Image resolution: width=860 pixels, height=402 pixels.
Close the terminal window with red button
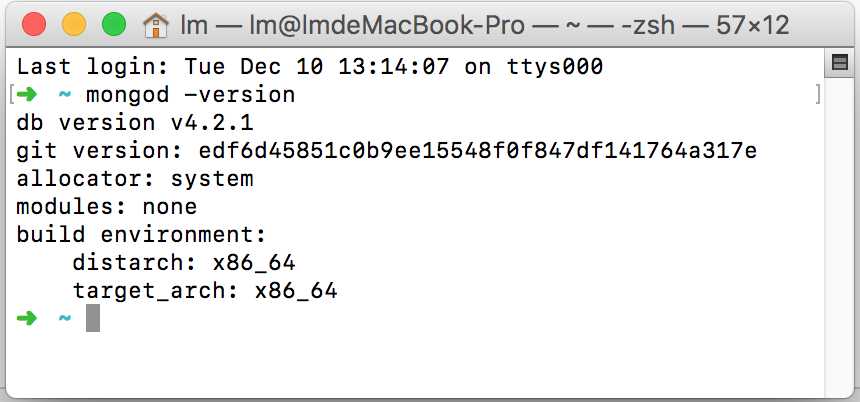33,25
